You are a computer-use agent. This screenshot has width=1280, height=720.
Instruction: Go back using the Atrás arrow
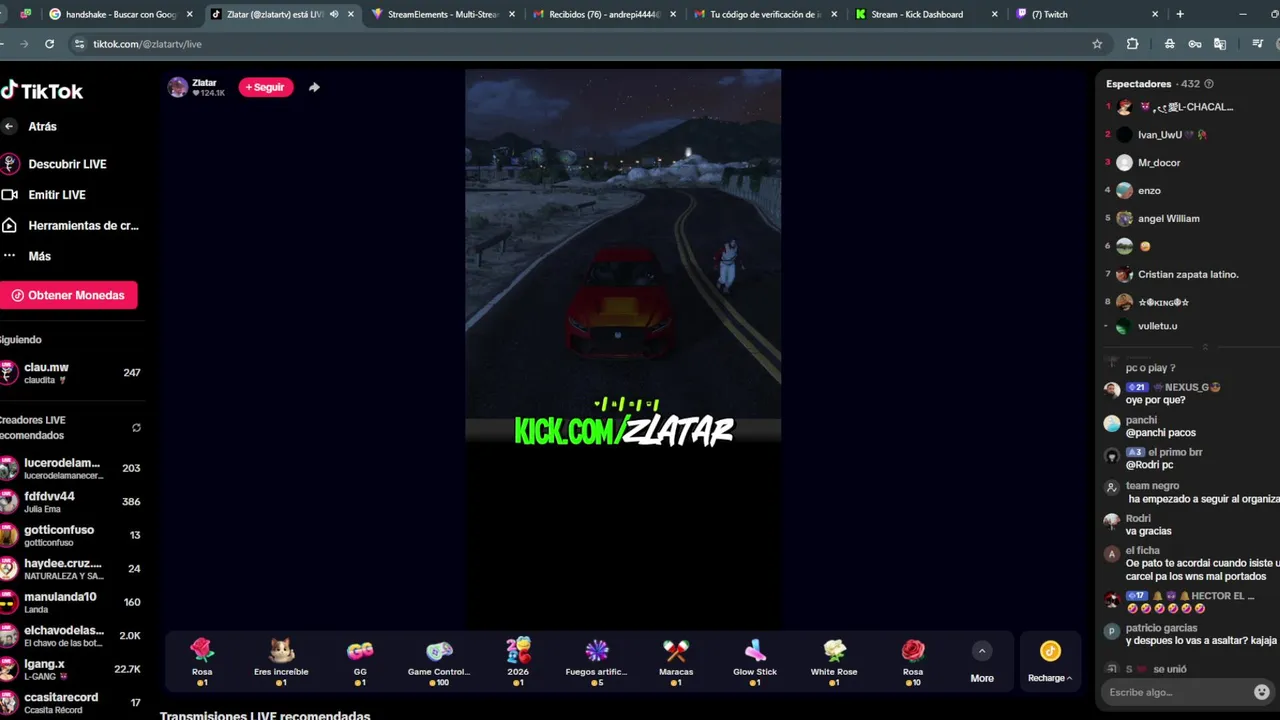click(9, 126)
